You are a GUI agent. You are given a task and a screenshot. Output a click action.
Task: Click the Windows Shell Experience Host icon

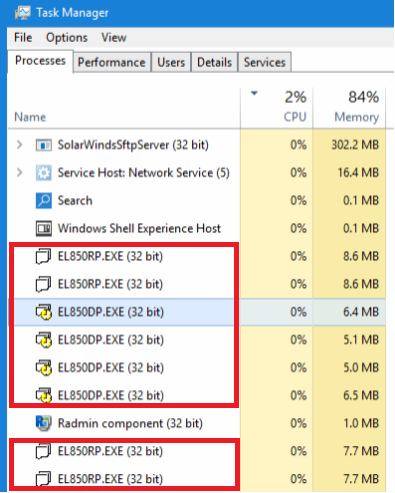pos(44,229)
